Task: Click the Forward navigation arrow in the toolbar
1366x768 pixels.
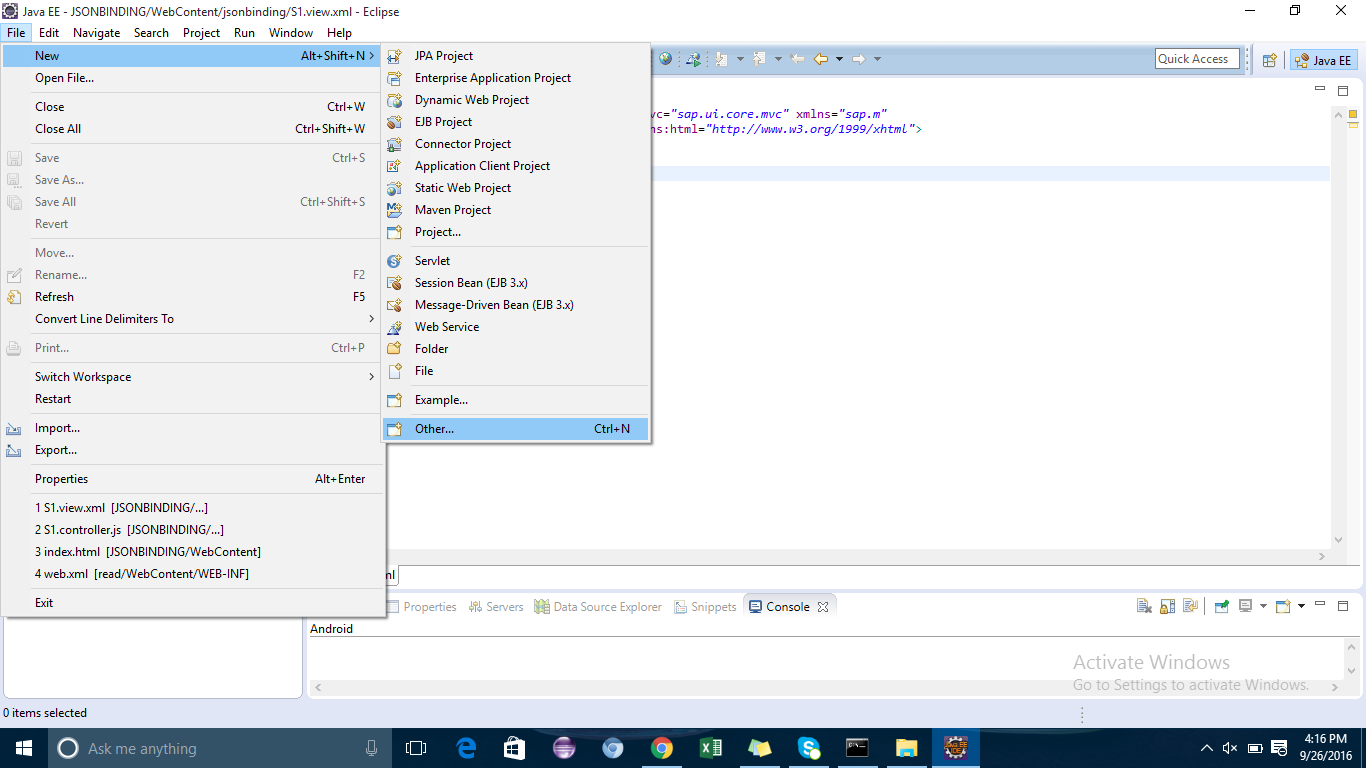Action: pos(859,58)
